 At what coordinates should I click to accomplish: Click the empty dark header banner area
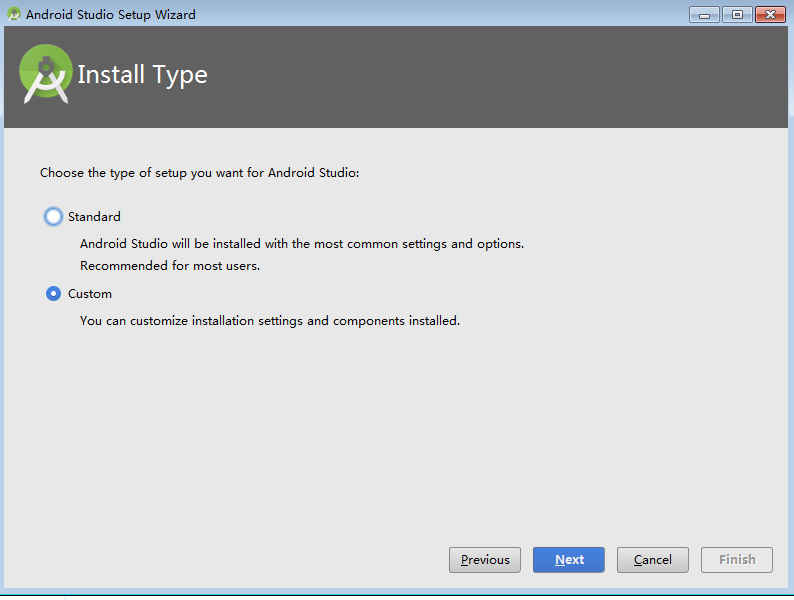coord(500,78)
